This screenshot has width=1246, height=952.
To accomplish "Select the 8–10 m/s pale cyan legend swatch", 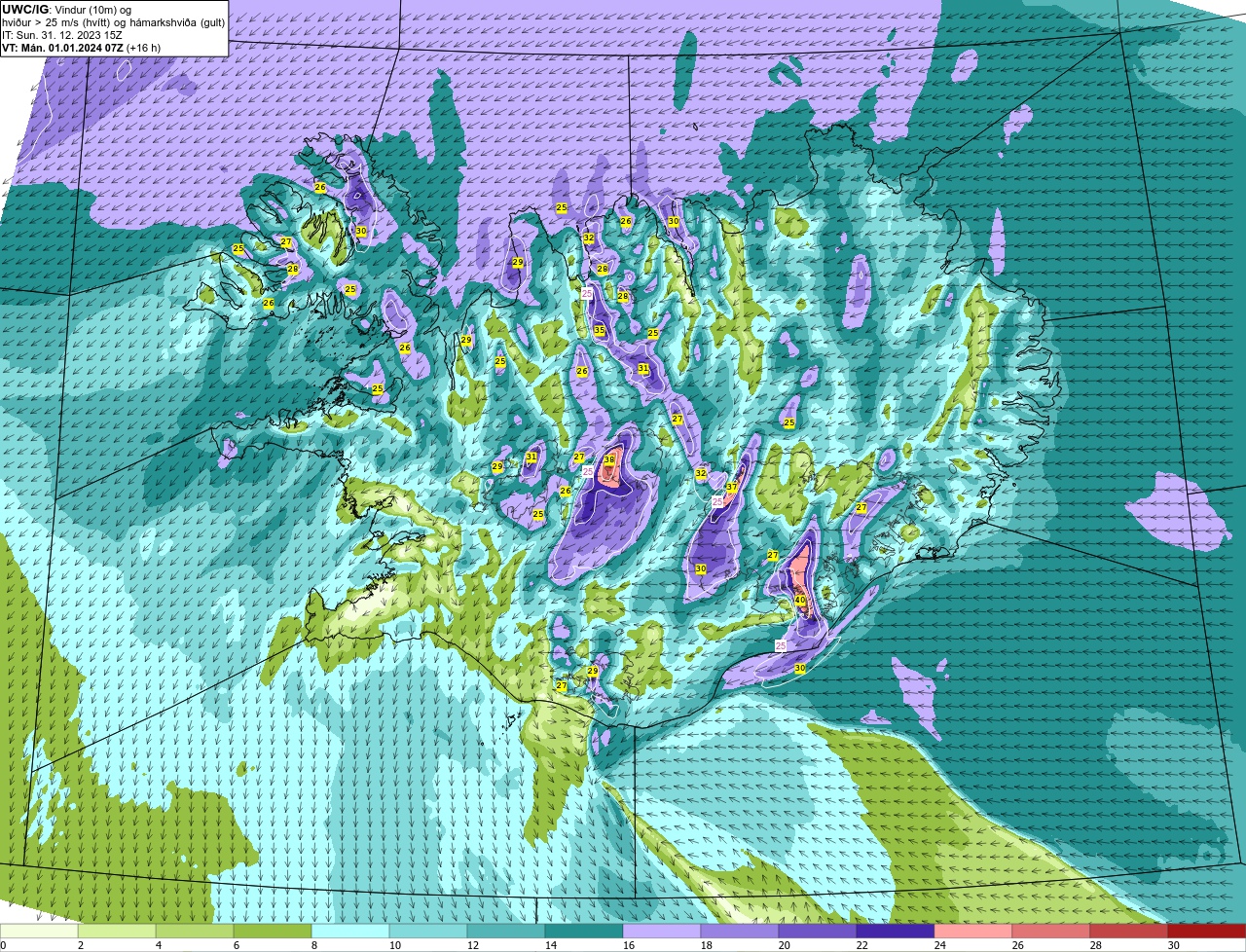I will (x=350, y=931).
